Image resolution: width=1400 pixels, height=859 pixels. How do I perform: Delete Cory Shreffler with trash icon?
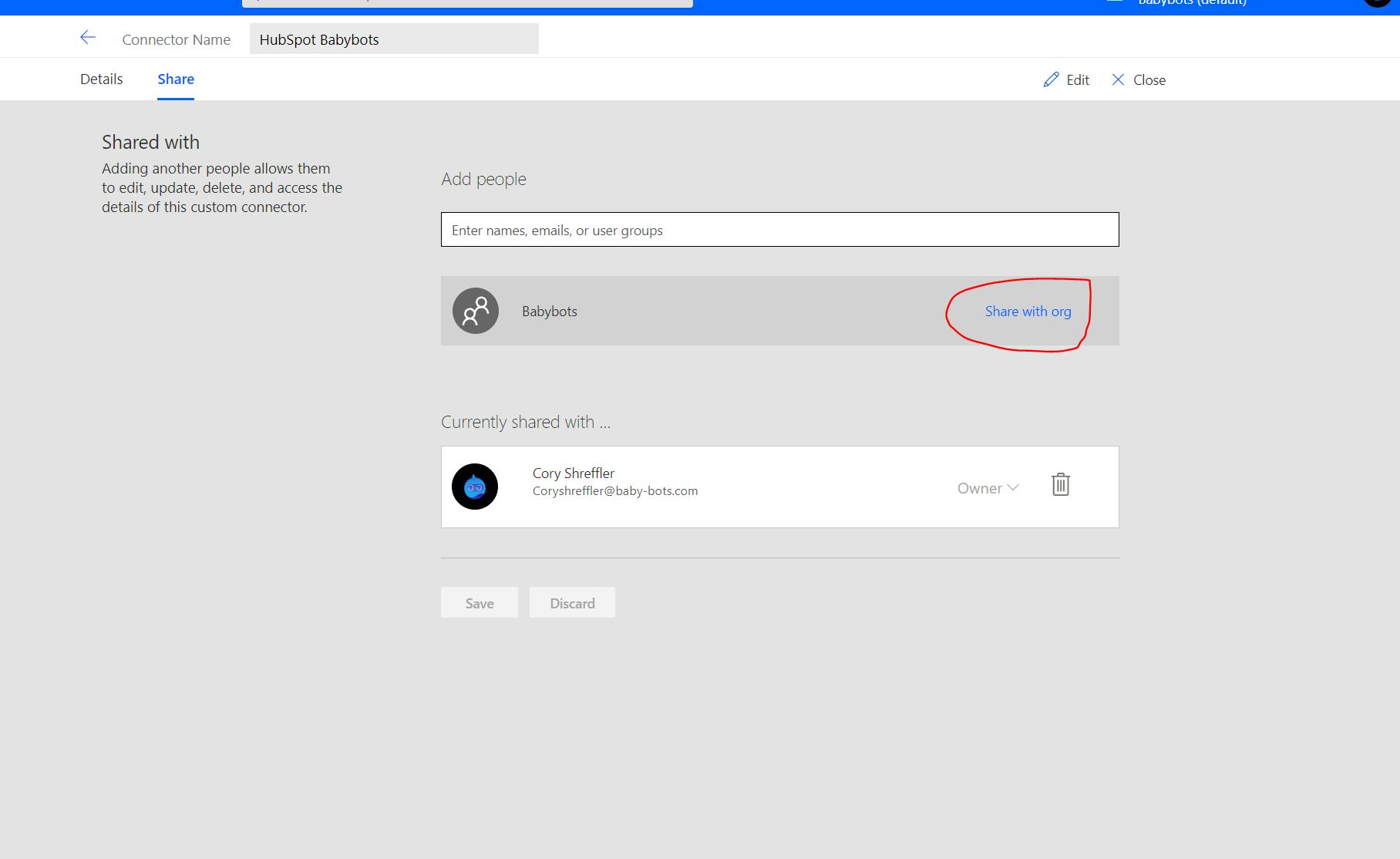tap(1061, 484)
